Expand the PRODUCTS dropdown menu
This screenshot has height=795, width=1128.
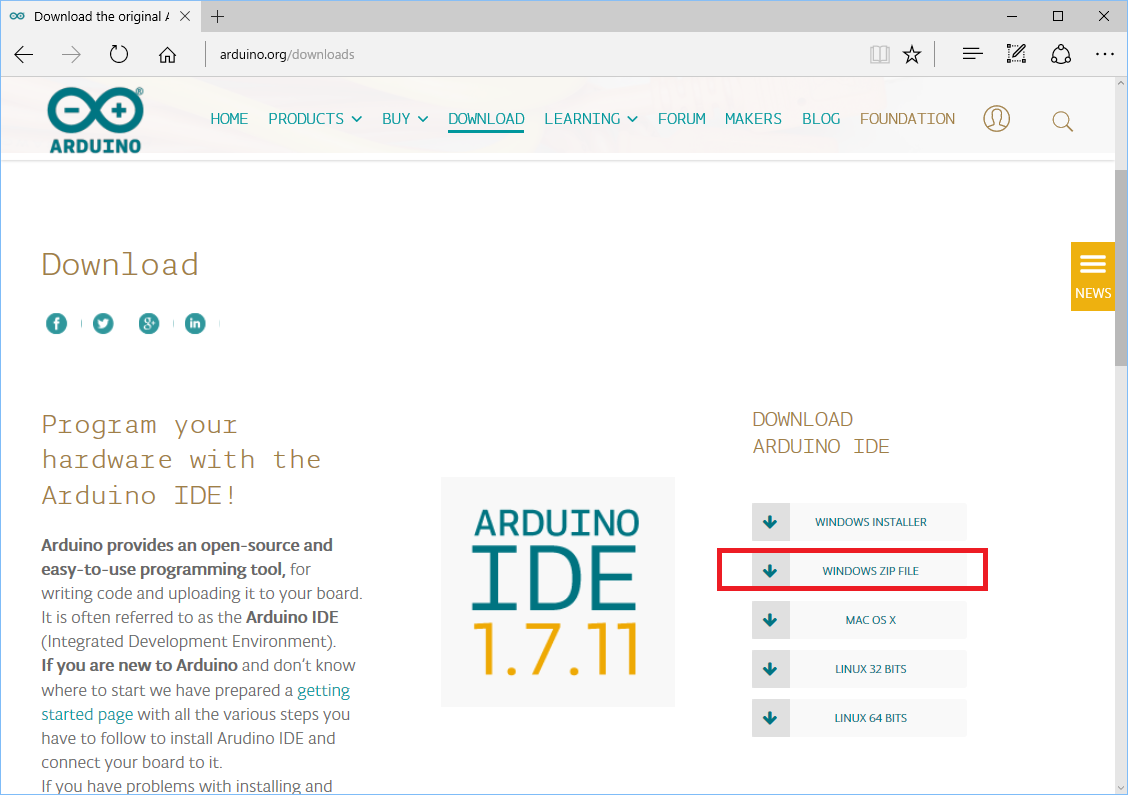pyautogui.click(x=315, y=118)
